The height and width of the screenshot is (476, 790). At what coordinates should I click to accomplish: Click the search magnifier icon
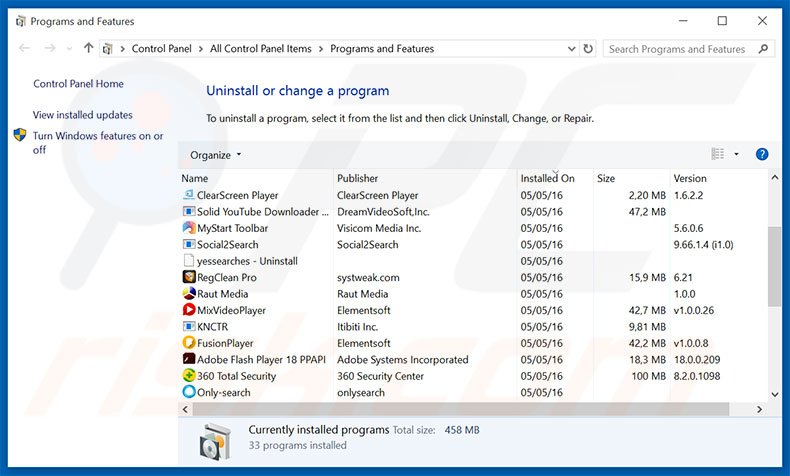pyautogui.click(x=763, y=49)
